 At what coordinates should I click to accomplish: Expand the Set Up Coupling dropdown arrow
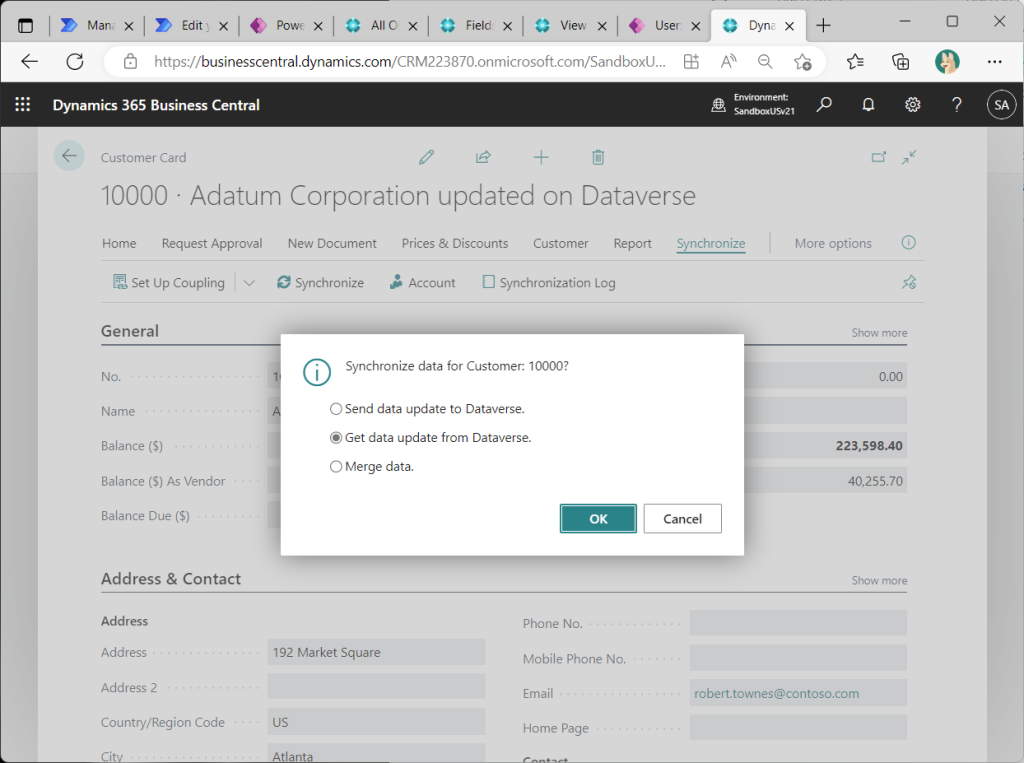(x=249, y=283)
